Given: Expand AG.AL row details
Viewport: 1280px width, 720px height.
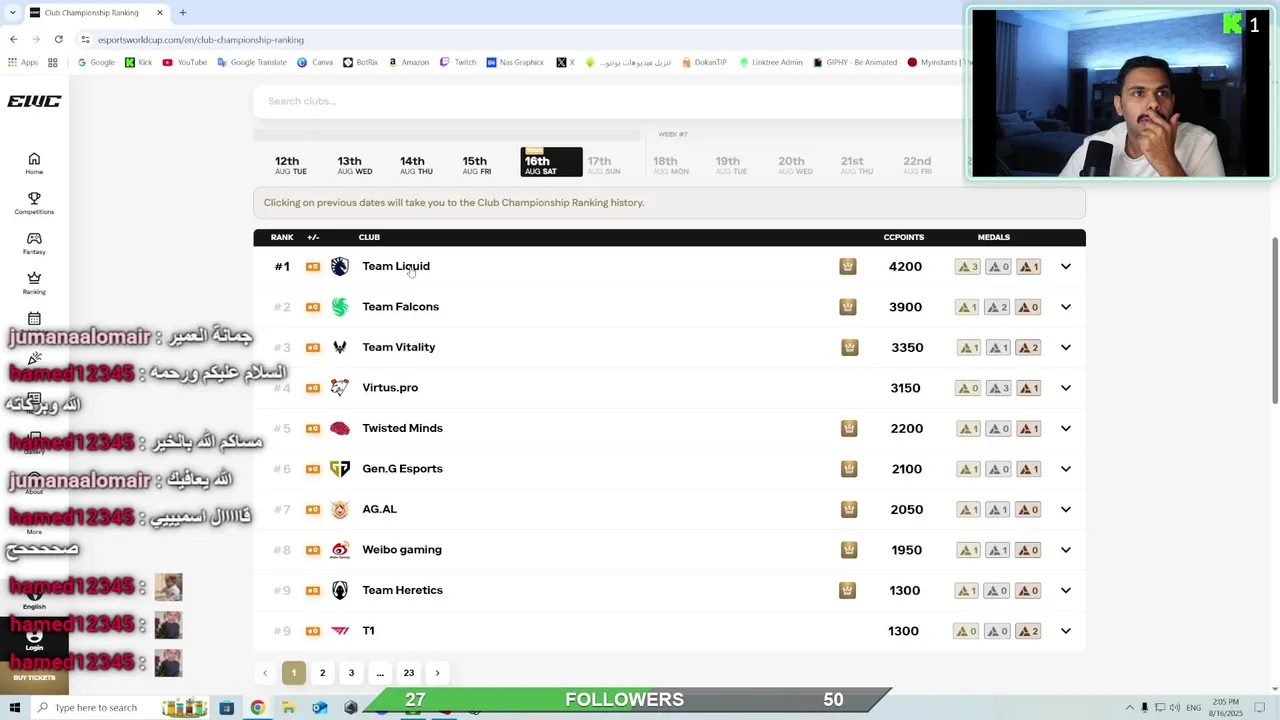Looking at the screenshot, I should point(1065,509).
